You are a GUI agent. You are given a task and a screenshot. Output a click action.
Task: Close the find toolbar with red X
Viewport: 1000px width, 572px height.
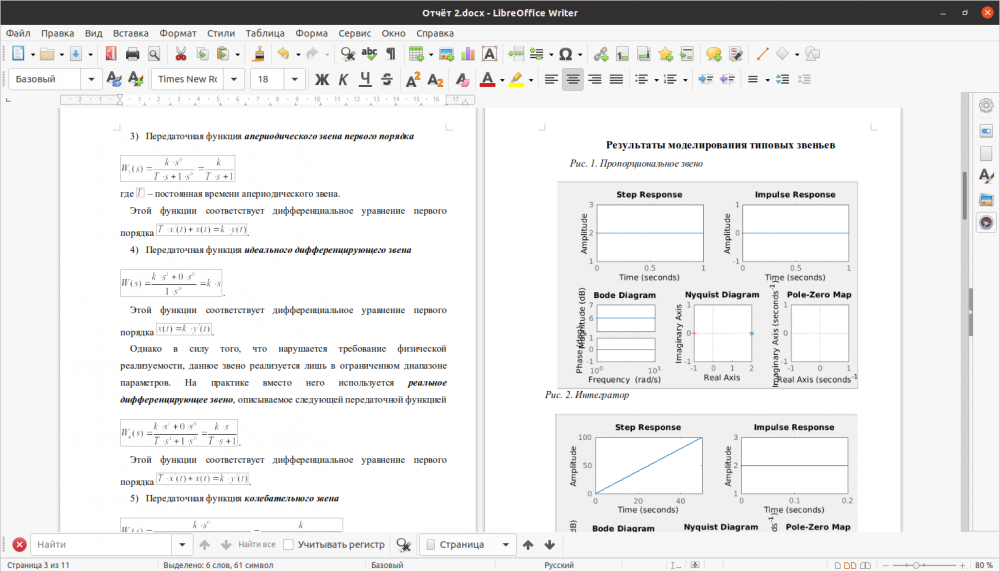[x=19, y=545]
